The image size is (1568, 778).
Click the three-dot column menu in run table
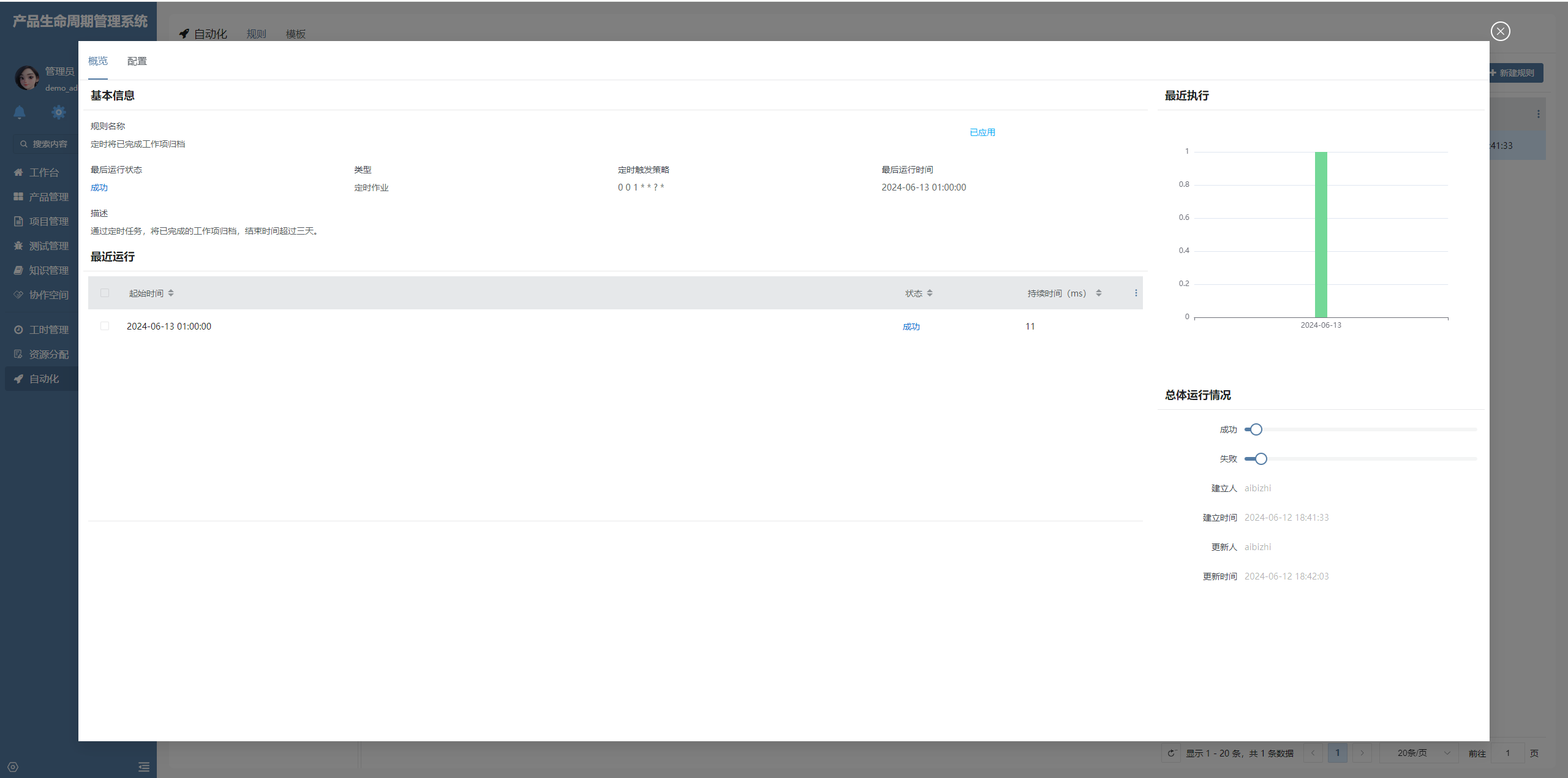click(1136, 293)
